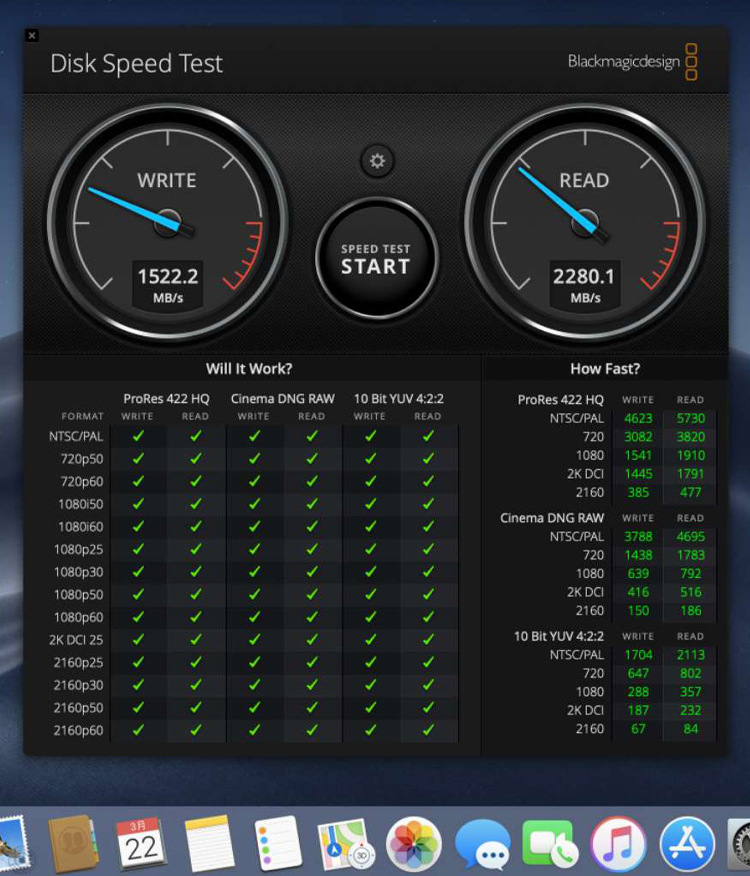750x876 pixels.
Task: Click the 10 Bit YUV read checkmark for 2160p60
Action: (428, 731)
